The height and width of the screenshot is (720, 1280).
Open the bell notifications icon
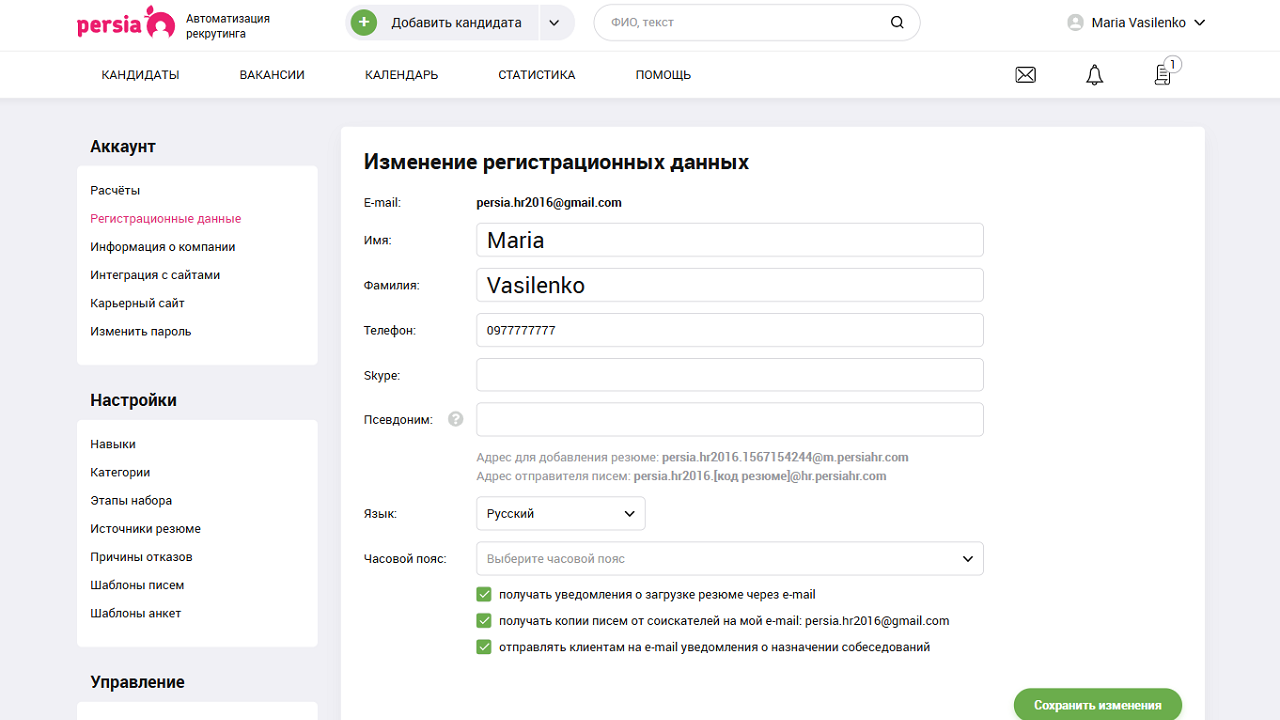tap(1093, 74)
